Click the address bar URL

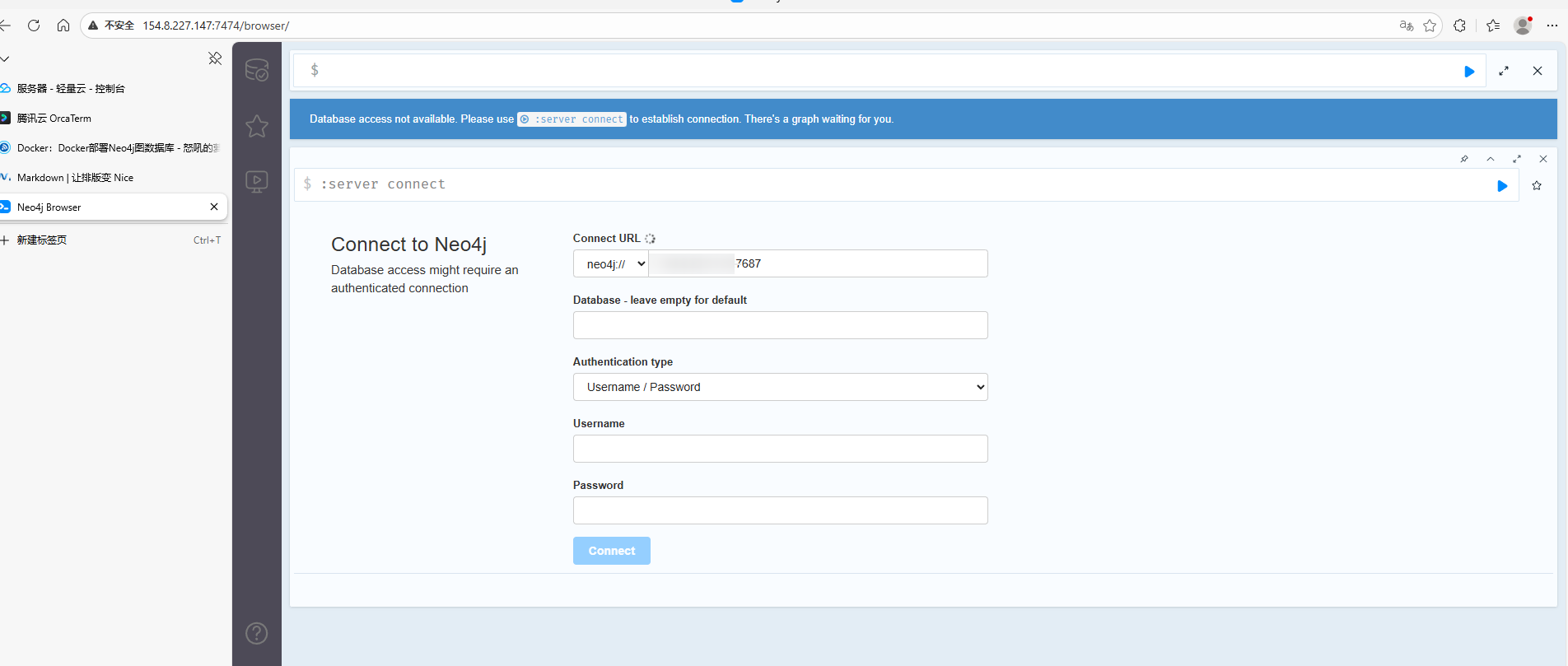coord(216,26)
